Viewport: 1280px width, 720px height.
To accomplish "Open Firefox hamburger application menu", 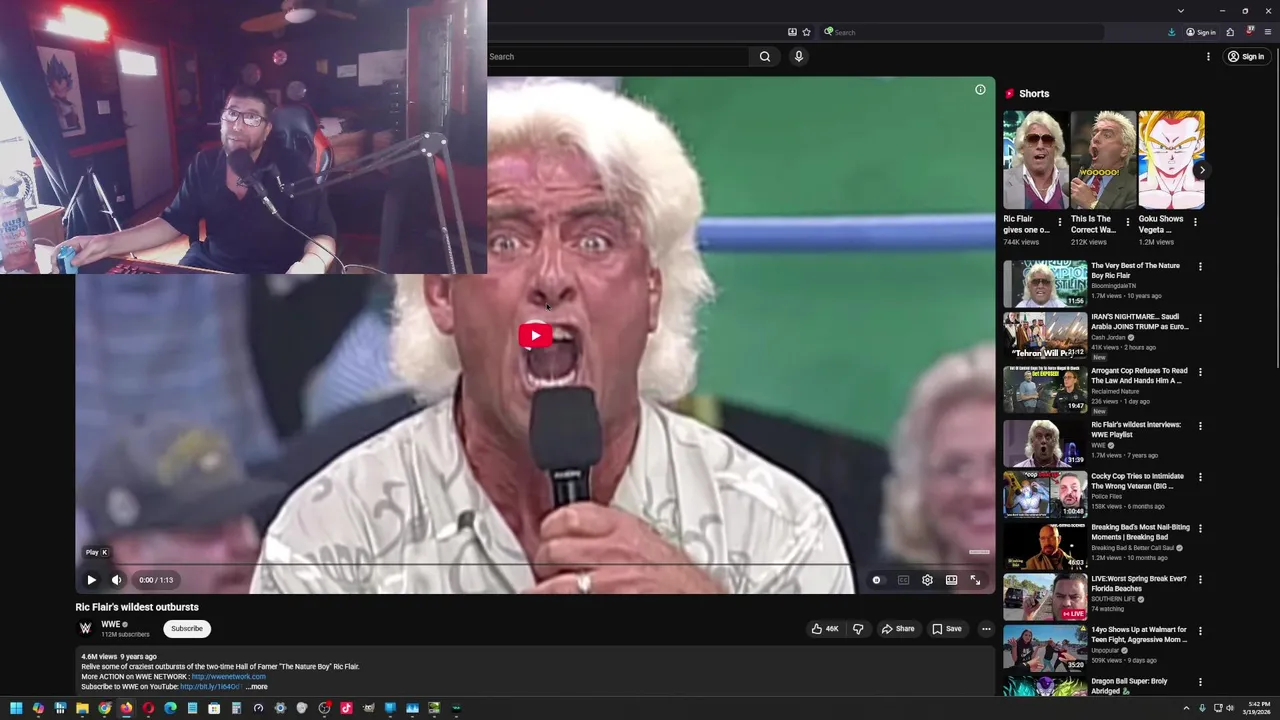I will click(1268, 32).
